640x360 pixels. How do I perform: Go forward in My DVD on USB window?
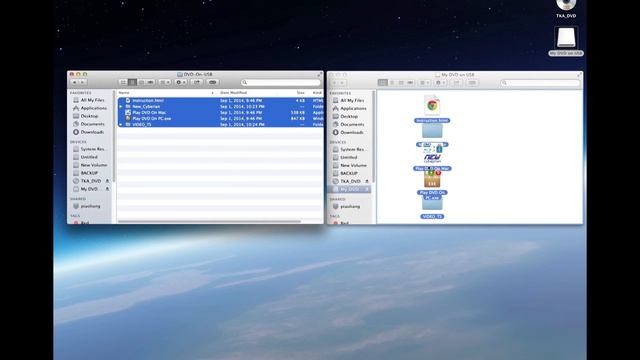point(342,83)
